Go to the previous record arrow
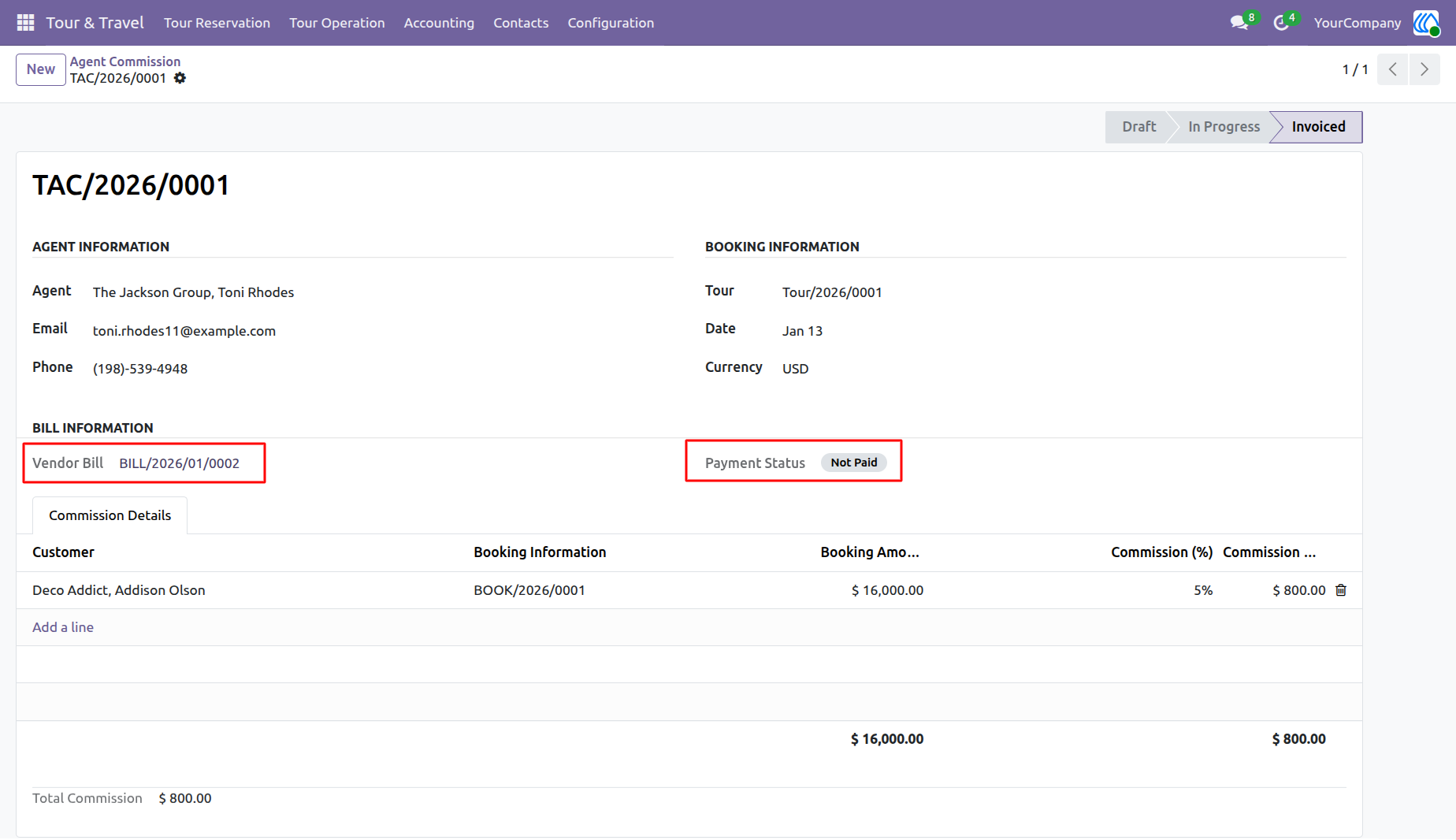This screenshot has width=1456, height=840. [1392, 69]
